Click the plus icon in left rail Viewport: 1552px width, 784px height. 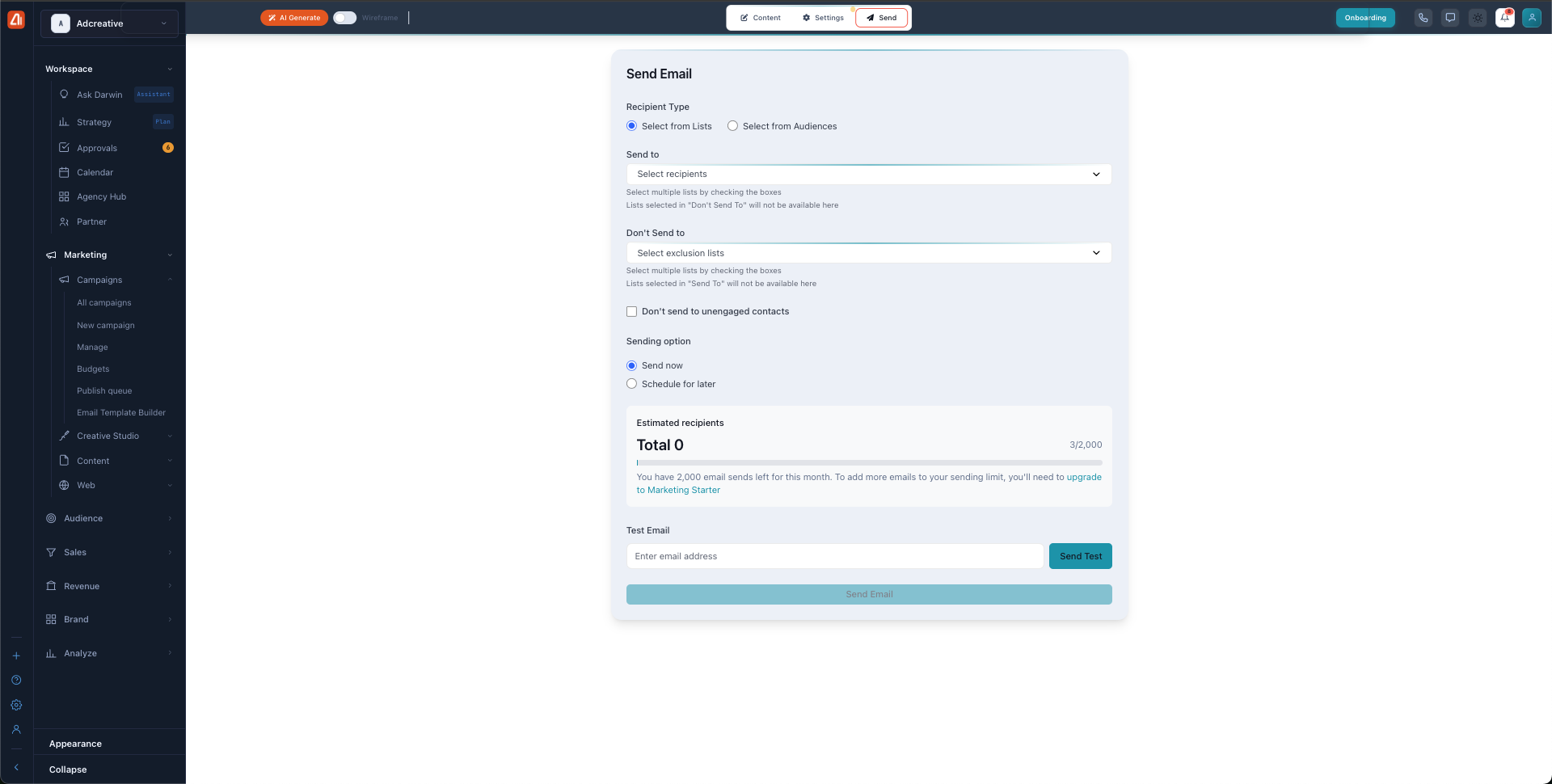[x=16, y=655]
